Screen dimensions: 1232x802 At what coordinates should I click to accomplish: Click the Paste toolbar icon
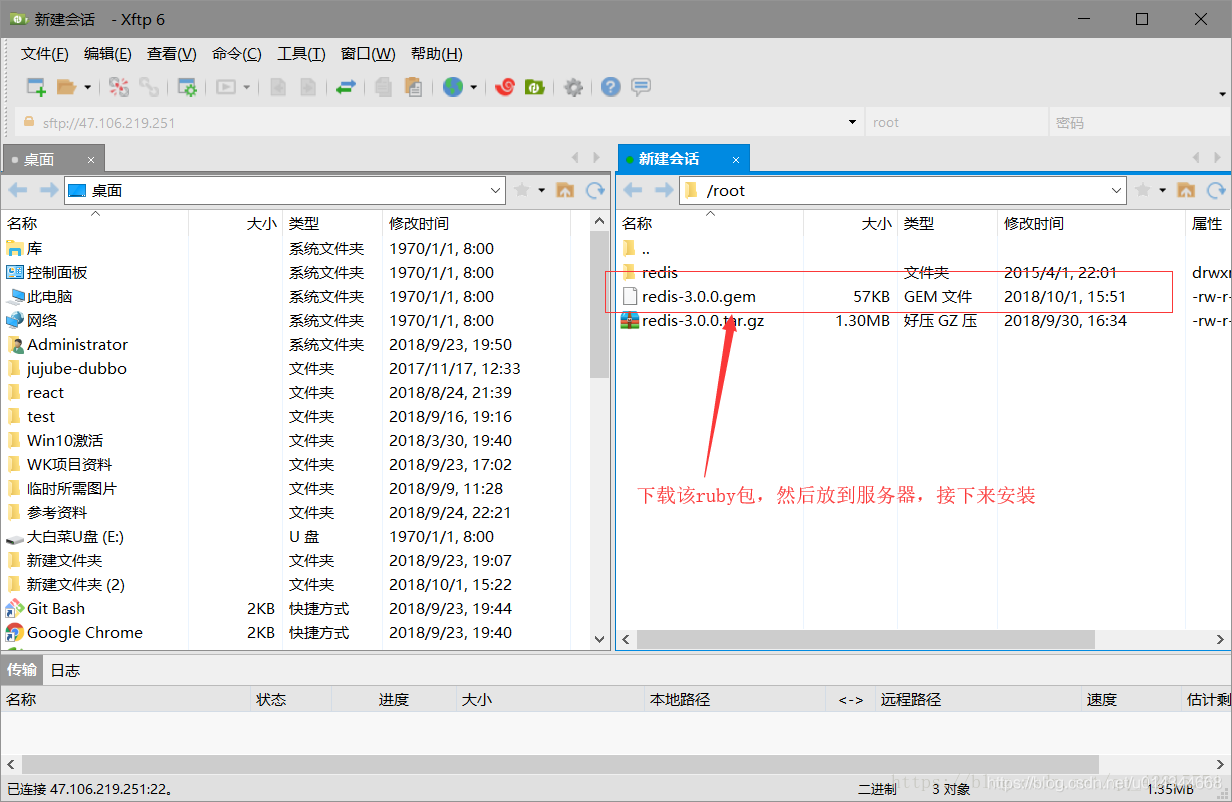pyautogui.click(x=413, y=87)
